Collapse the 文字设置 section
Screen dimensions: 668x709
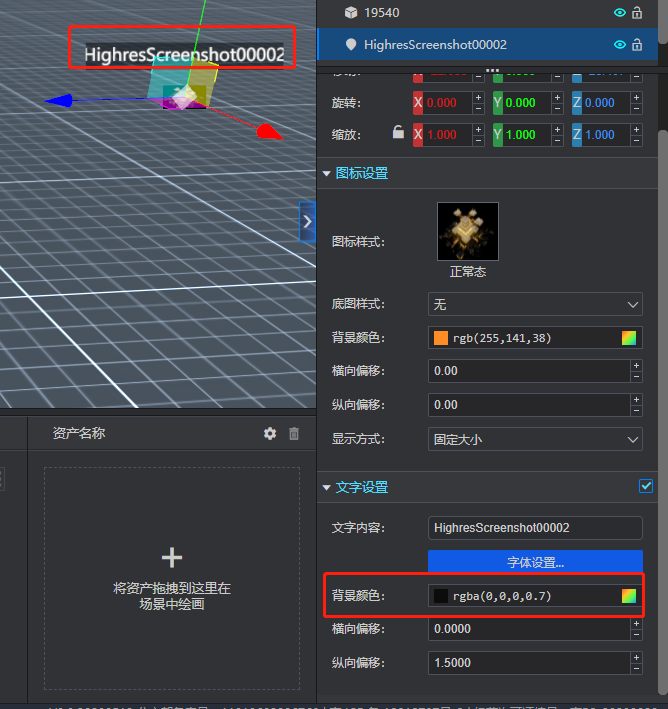327,487
